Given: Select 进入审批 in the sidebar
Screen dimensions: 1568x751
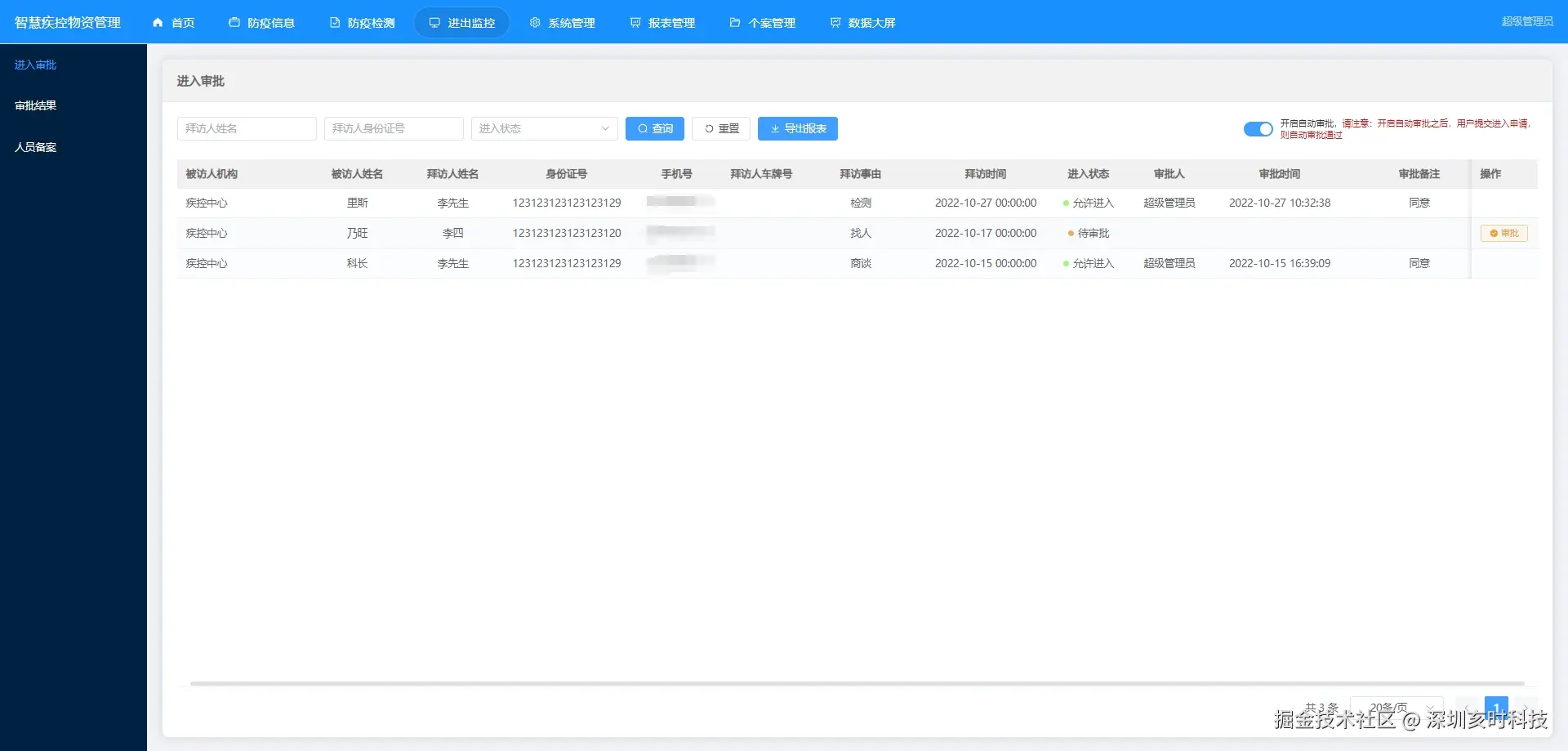Looking at the screenshot, I should click(x=36, y=65).
